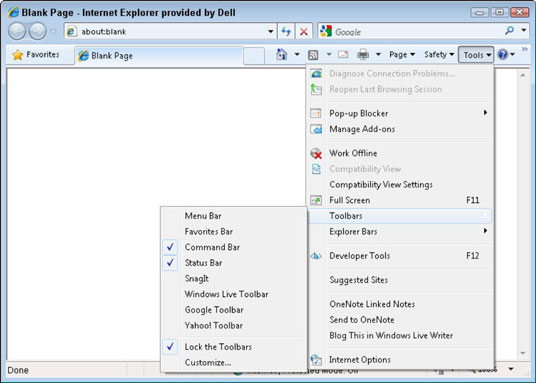Image resolution: width=536 pixels, height=383 pixels.
Task: Open Internet Options
Action: tap(400, 360)
